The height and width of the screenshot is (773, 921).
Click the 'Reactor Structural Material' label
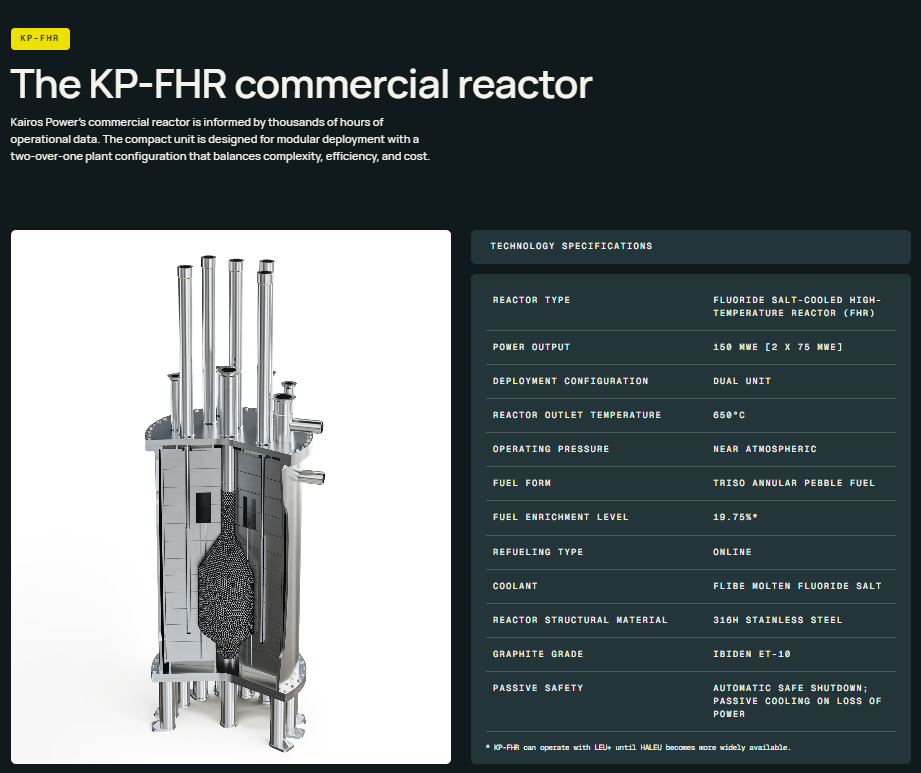click(x=580, y=620)
